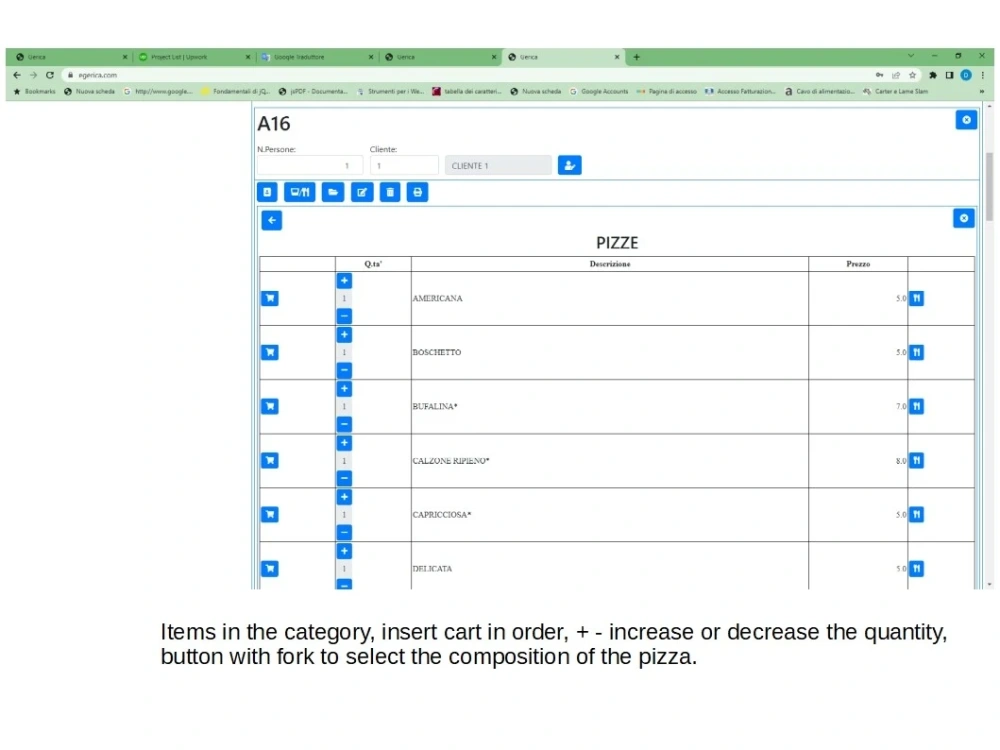Screen dimensions: 1000x750
Task: Open the table/restaurant mode toolbar button
Action: pos(299,192)
